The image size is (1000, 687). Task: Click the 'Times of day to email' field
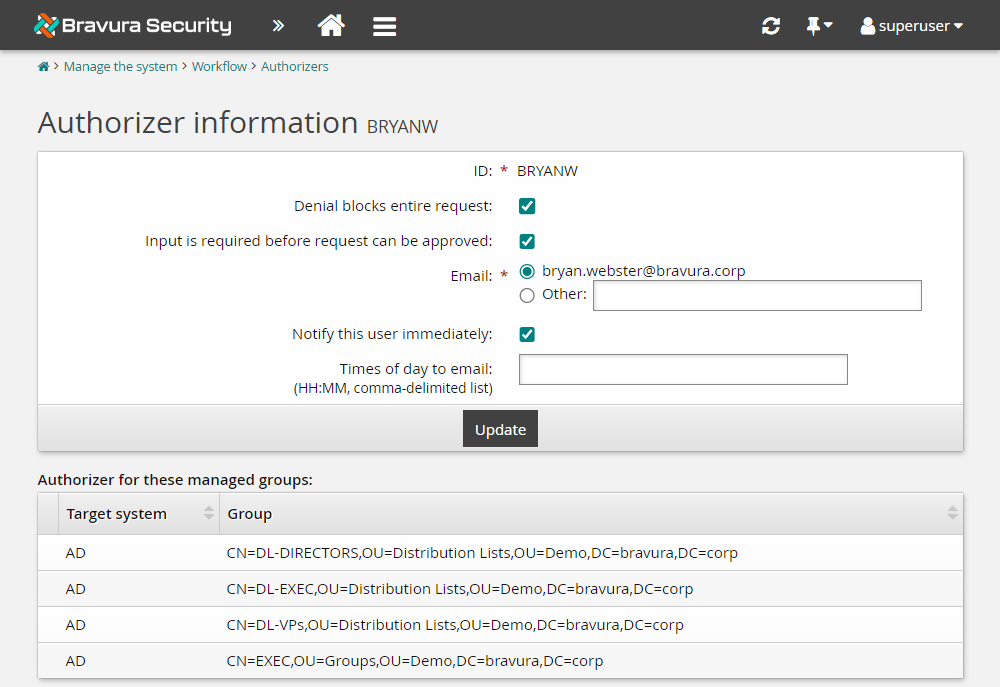click(x=683, y=369)
